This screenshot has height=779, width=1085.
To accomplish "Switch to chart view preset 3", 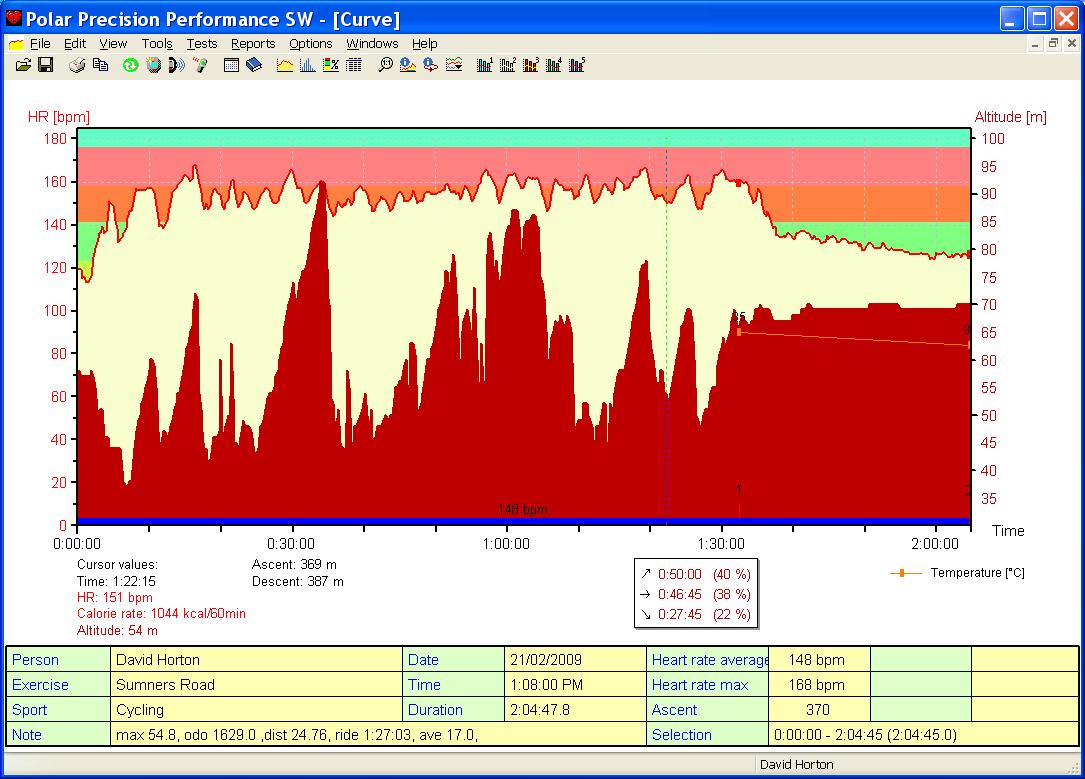I will point(532,64).
